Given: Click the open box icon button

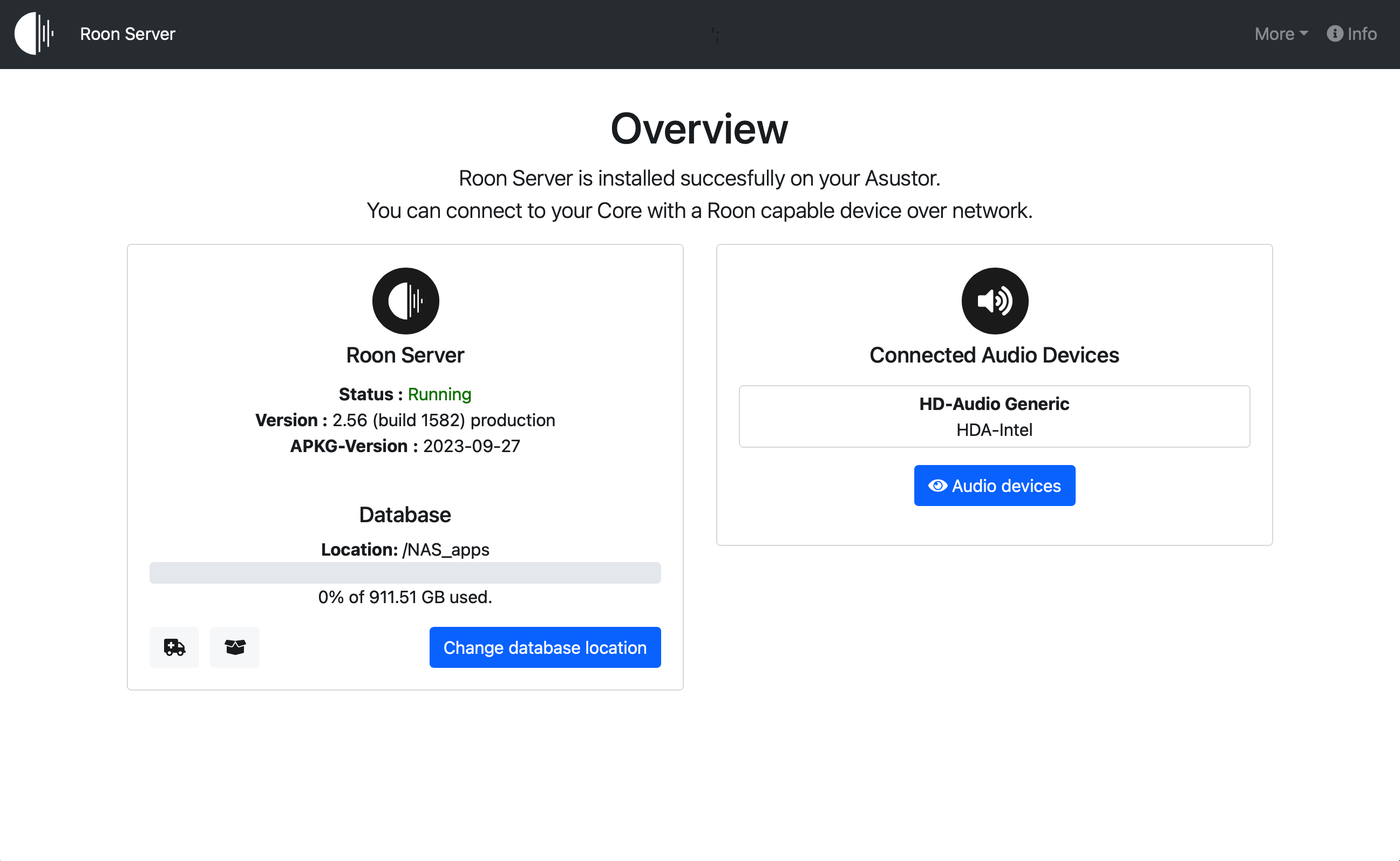Looking at the screenshot, I should (235, 647).
